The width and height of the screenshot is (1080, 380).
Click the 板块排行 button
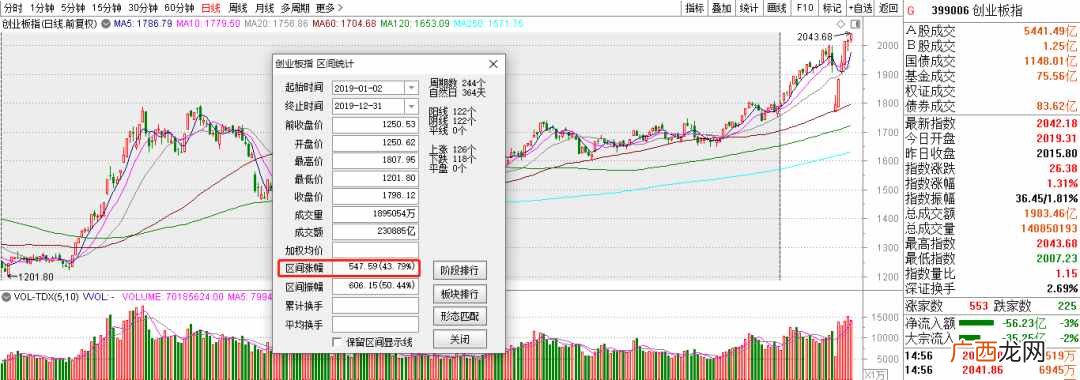tap(459, 294)
